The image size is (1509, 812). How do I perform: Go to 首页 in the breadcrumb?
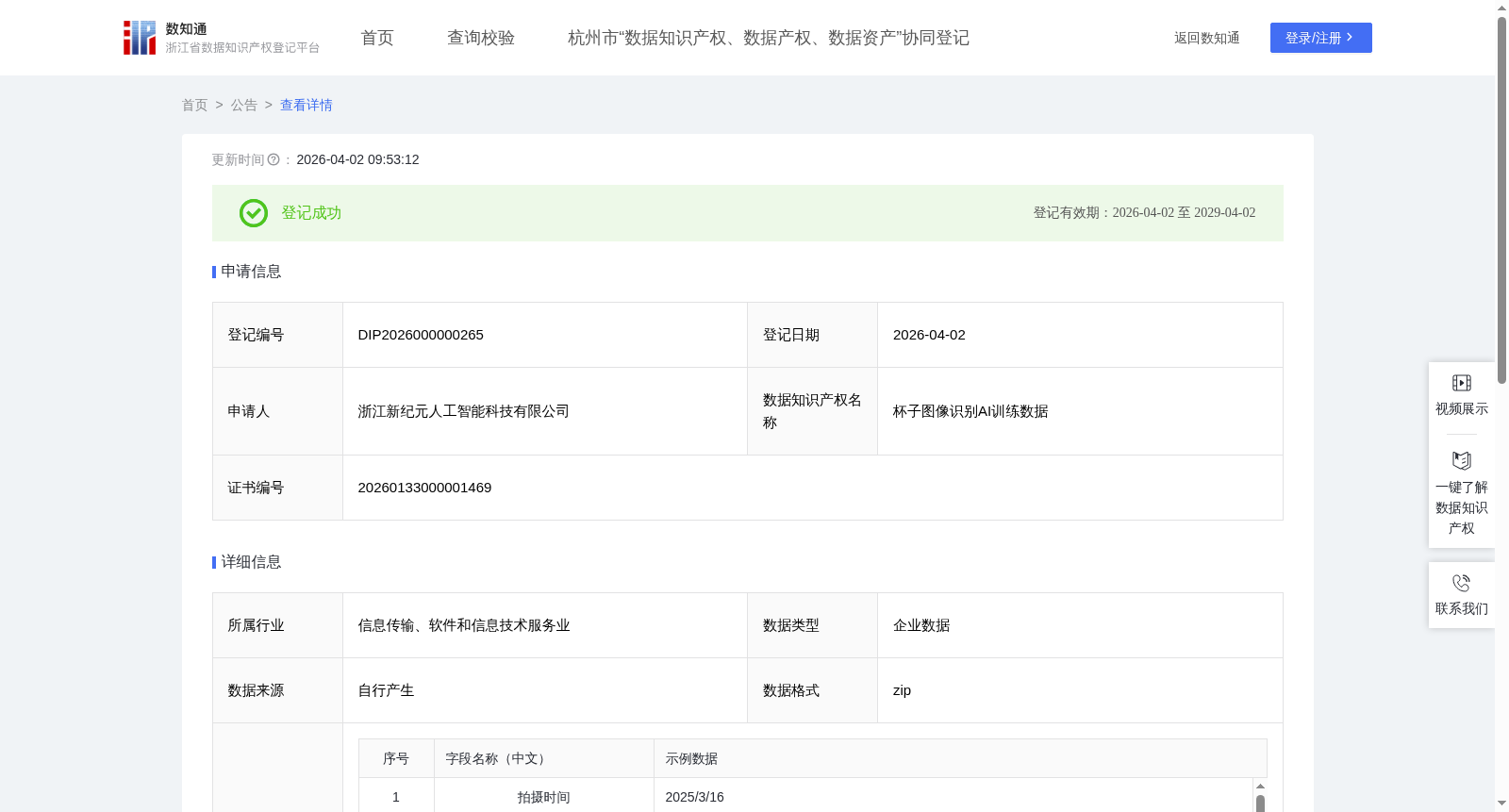194,106
